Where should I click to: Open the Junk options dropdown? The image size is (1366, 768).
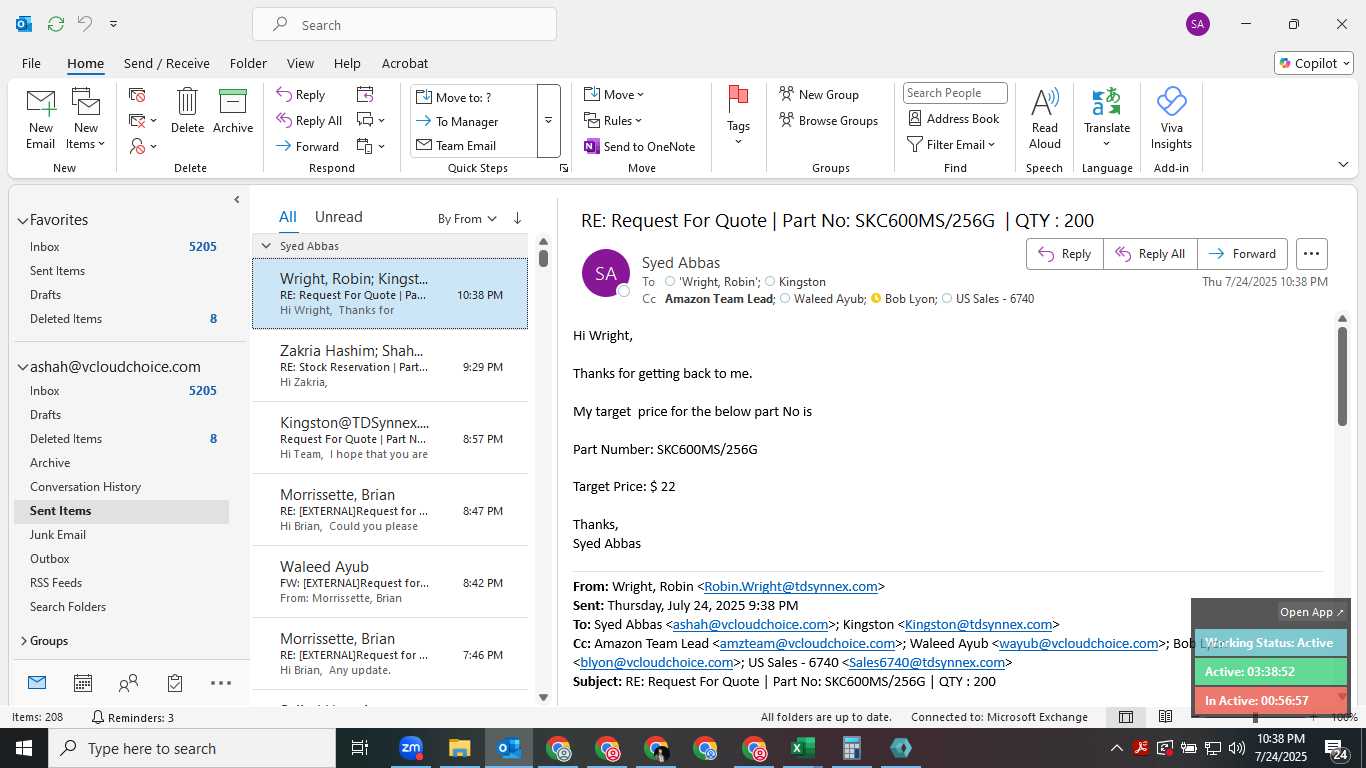[x=144, y=146]
